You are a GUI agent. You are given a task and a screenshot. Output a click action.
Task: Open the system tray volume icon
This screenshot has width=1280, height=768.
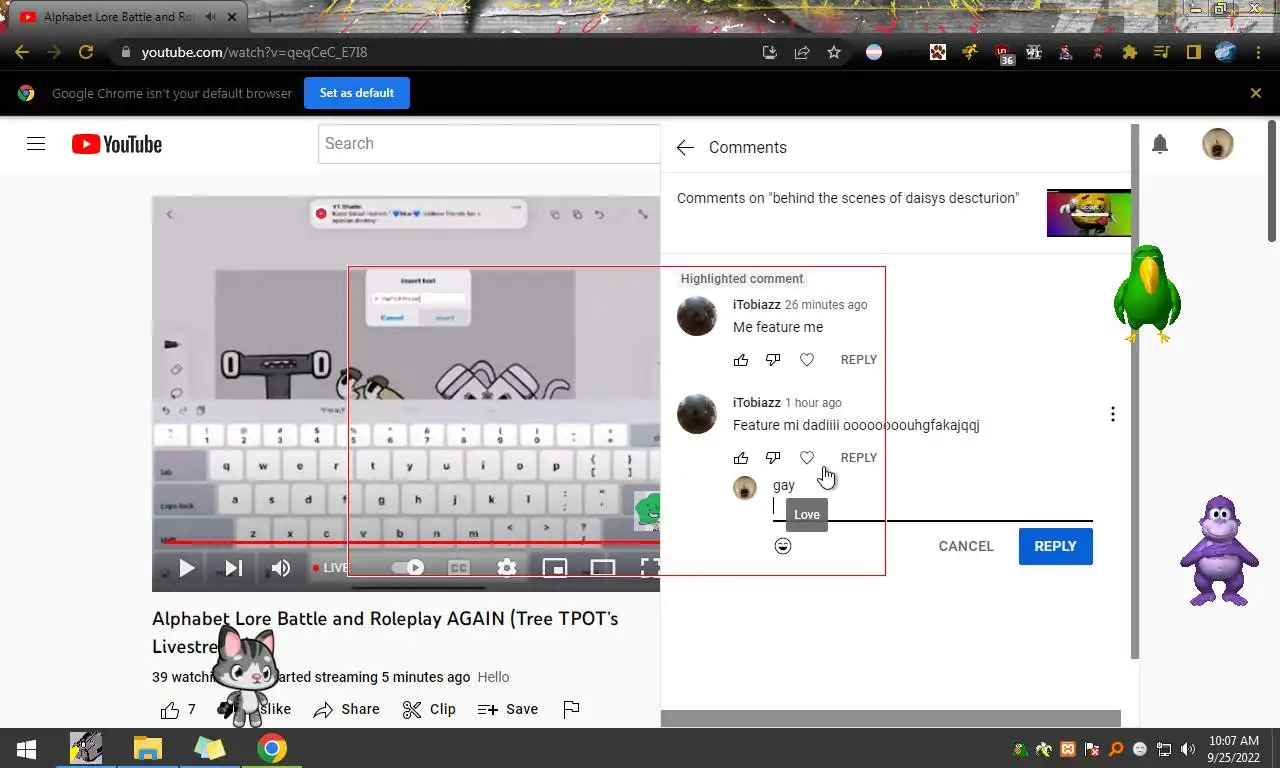1188,749
